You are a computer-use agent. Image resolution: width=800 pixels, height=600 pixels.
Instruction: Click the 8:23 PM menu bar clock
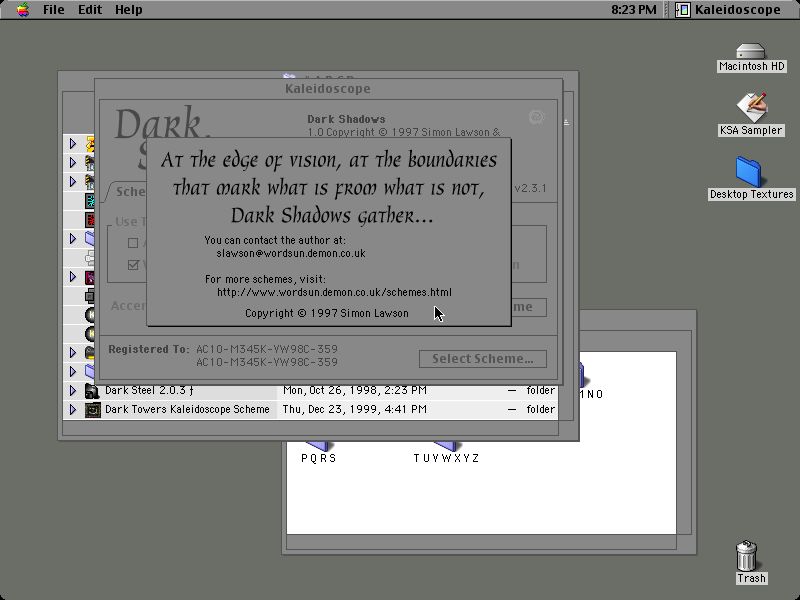pyautogui.click(x=634, y=9)
